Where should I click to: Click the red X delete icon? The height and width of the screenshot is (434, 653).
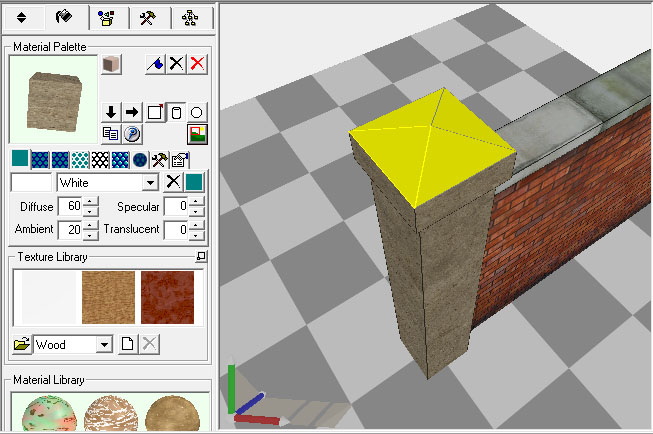point(198,63)
